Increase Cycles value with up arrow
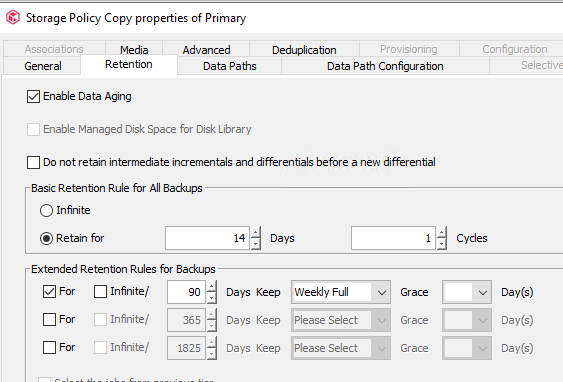 pos(441,232)
